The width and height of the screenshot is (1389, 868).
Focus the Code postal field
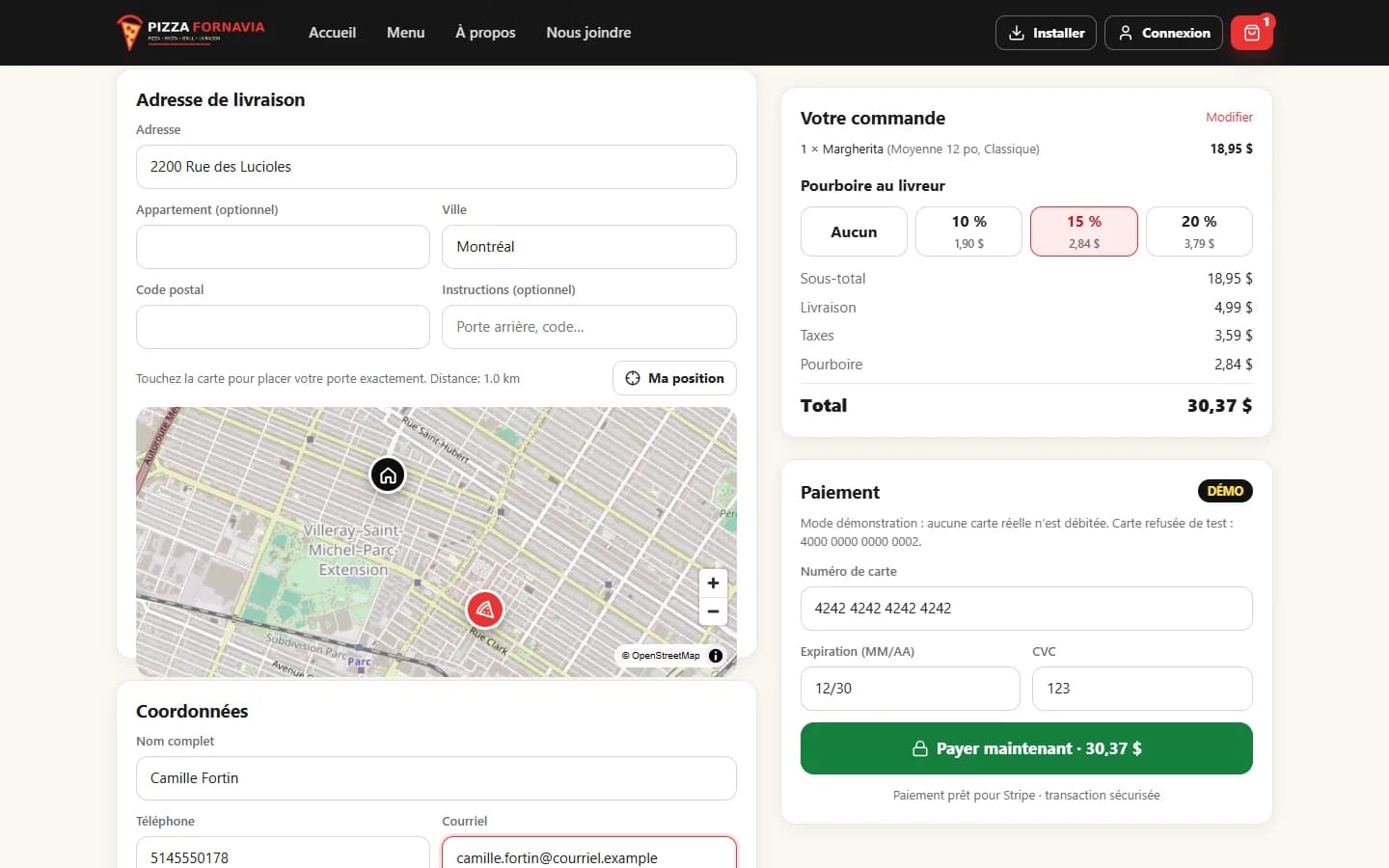[283, 327]
